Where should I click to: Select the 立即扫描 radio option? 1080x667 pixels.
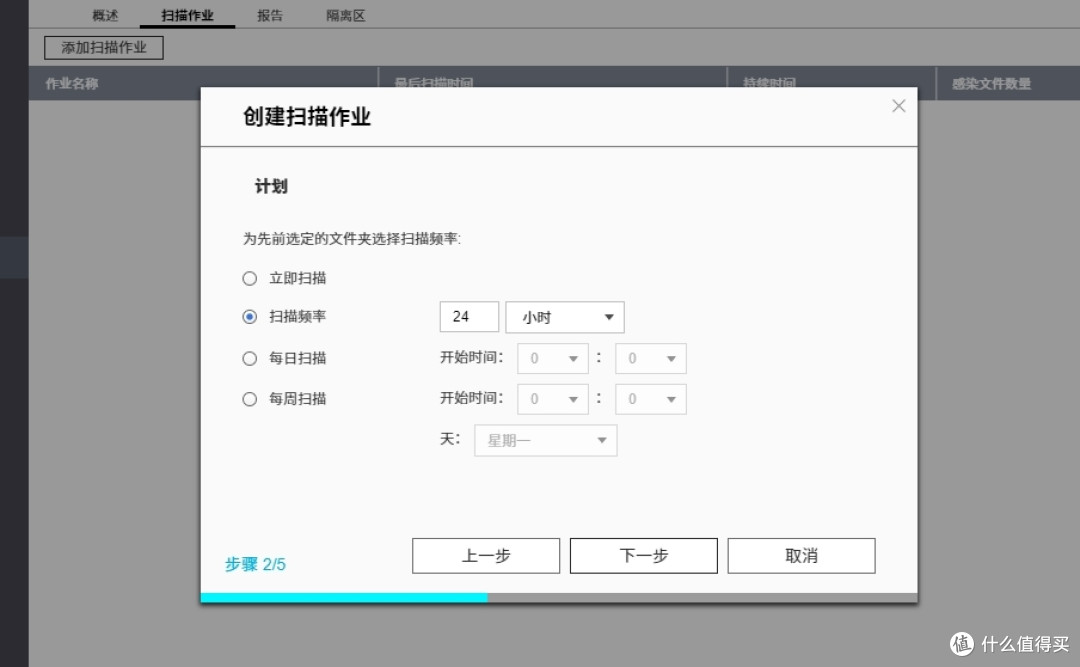click(249, 278)
